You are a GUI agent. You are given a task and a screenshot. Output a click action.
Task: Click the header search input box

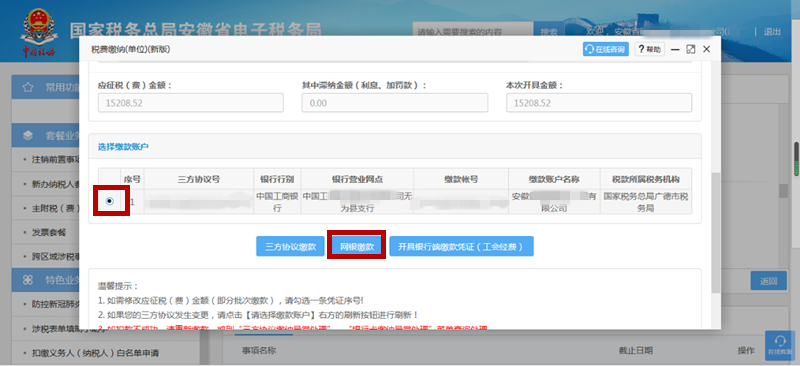473,32
